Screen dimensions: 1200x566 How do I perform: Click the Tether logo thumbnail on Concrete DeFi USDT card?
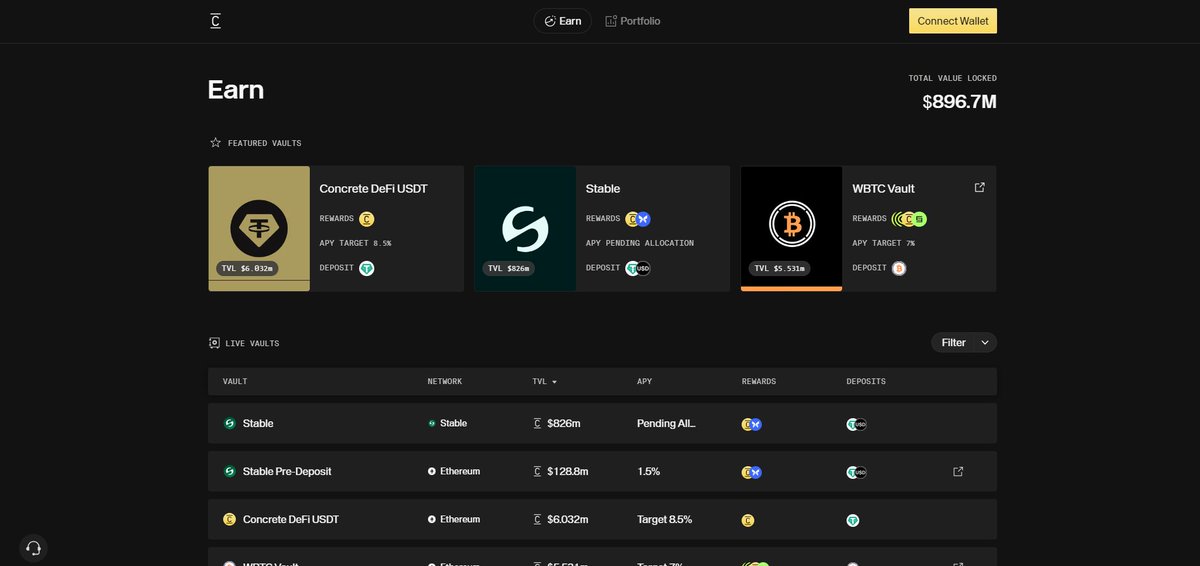point(259,229)
